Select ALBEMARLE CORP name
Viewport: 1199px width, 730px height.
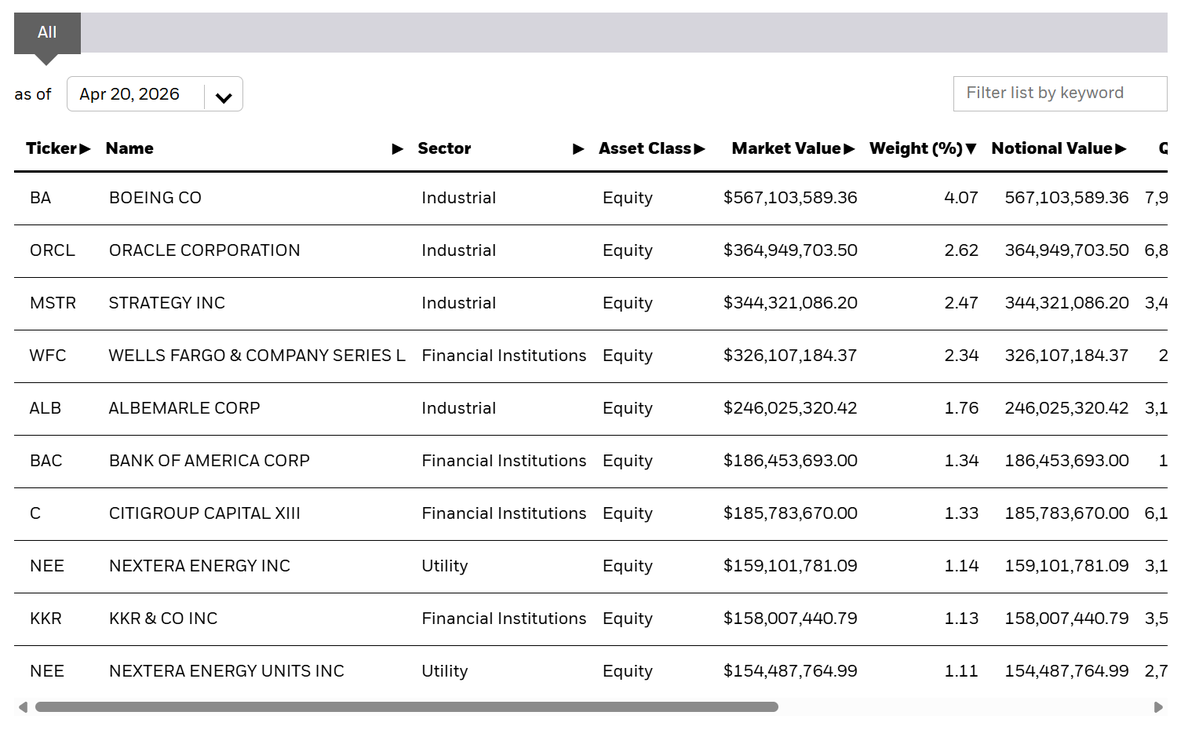pyautogui.click(x=184, y=409)
